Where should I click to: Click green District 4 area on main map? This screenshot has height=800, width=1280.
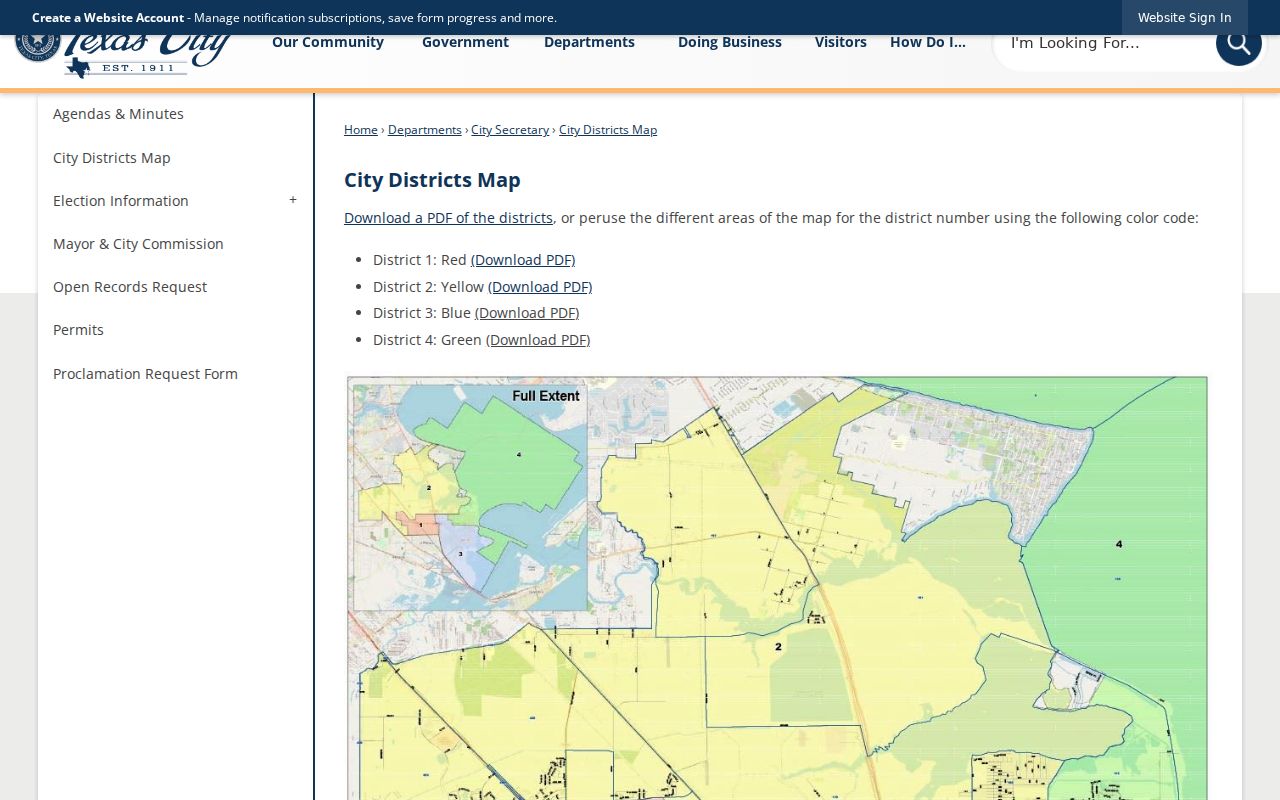tap(1118, 544)
